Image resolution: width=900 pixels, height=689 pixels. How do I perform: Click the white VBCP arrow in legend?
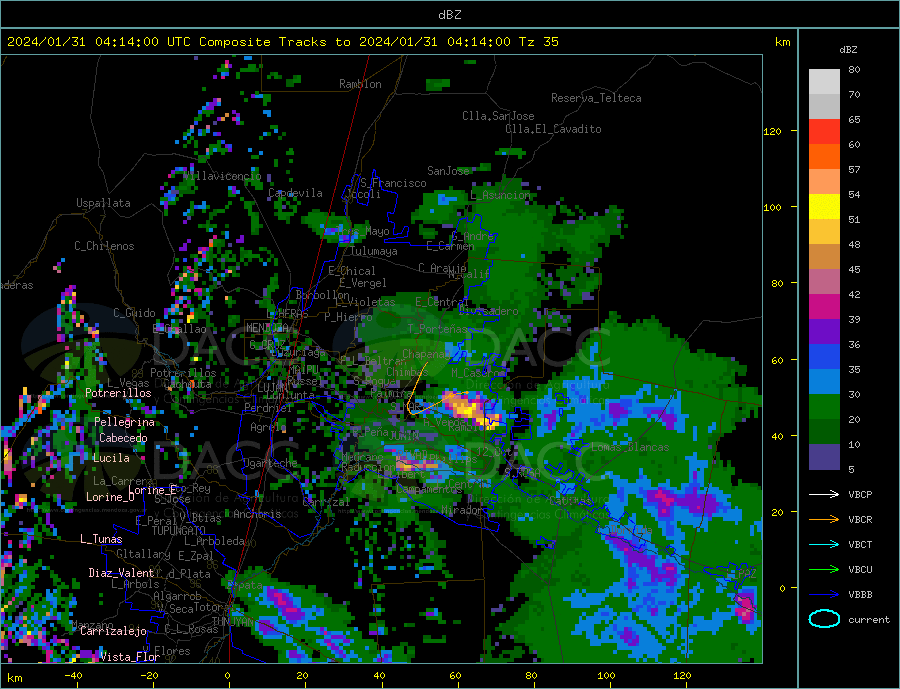824,494
